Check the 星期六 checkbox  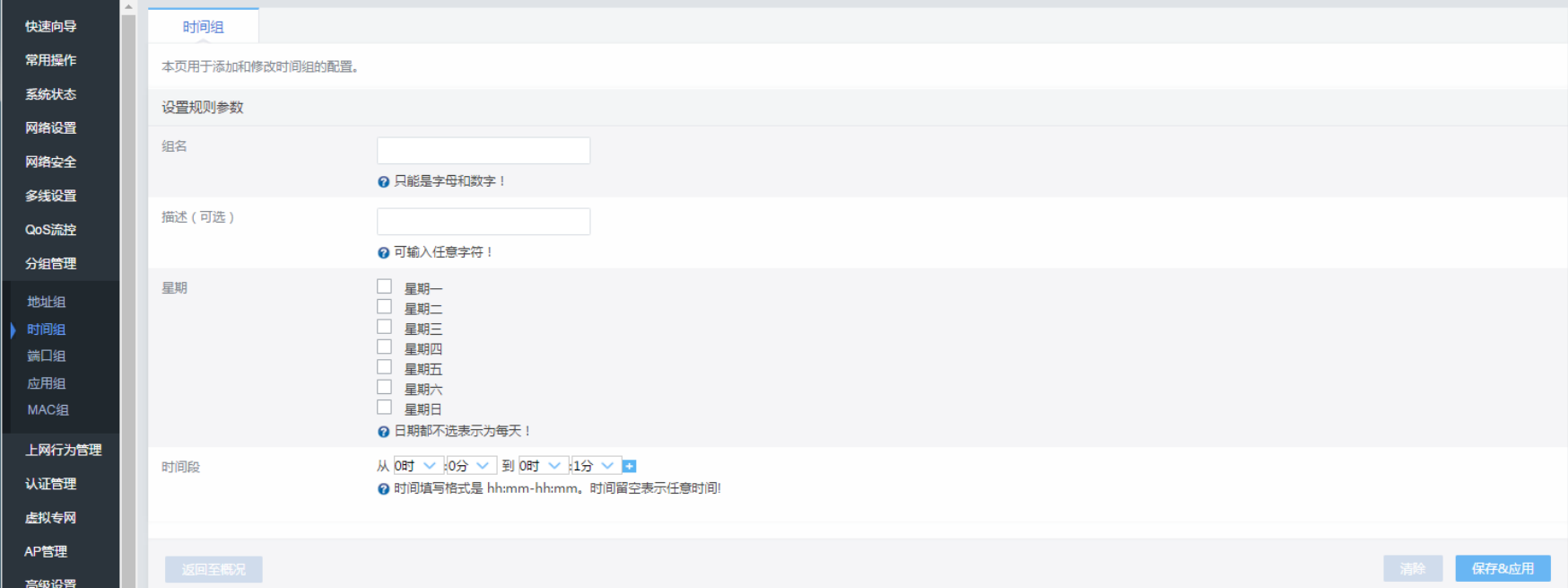coord(384,387)
